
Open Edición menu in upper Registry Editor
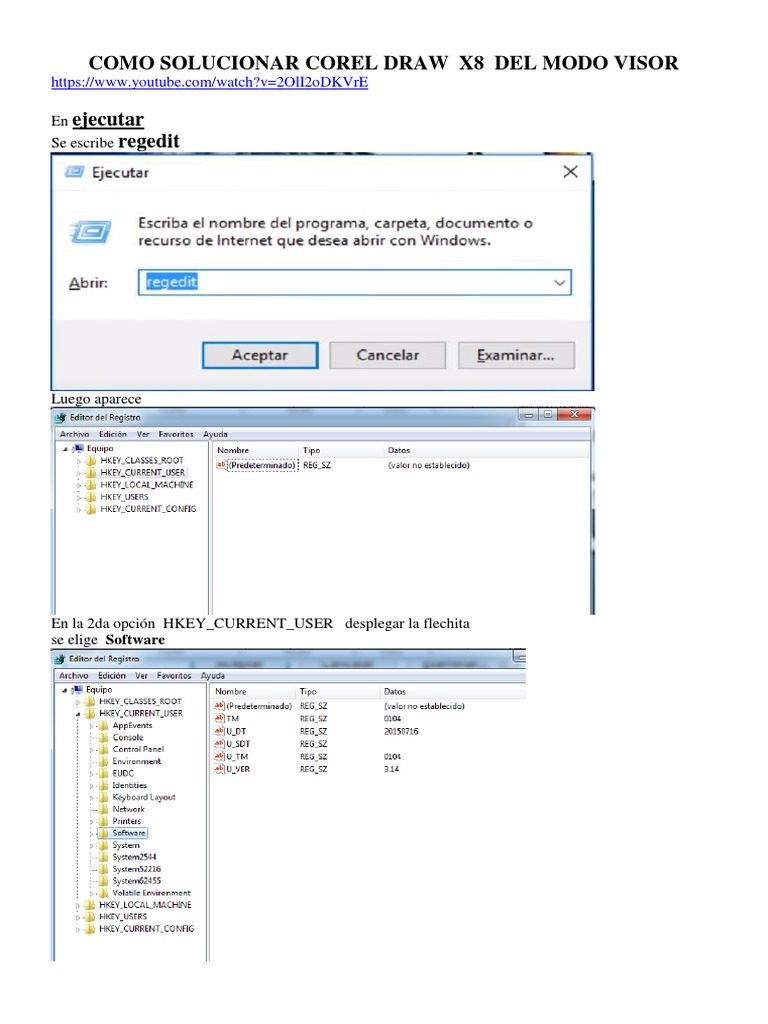(113, 434)
